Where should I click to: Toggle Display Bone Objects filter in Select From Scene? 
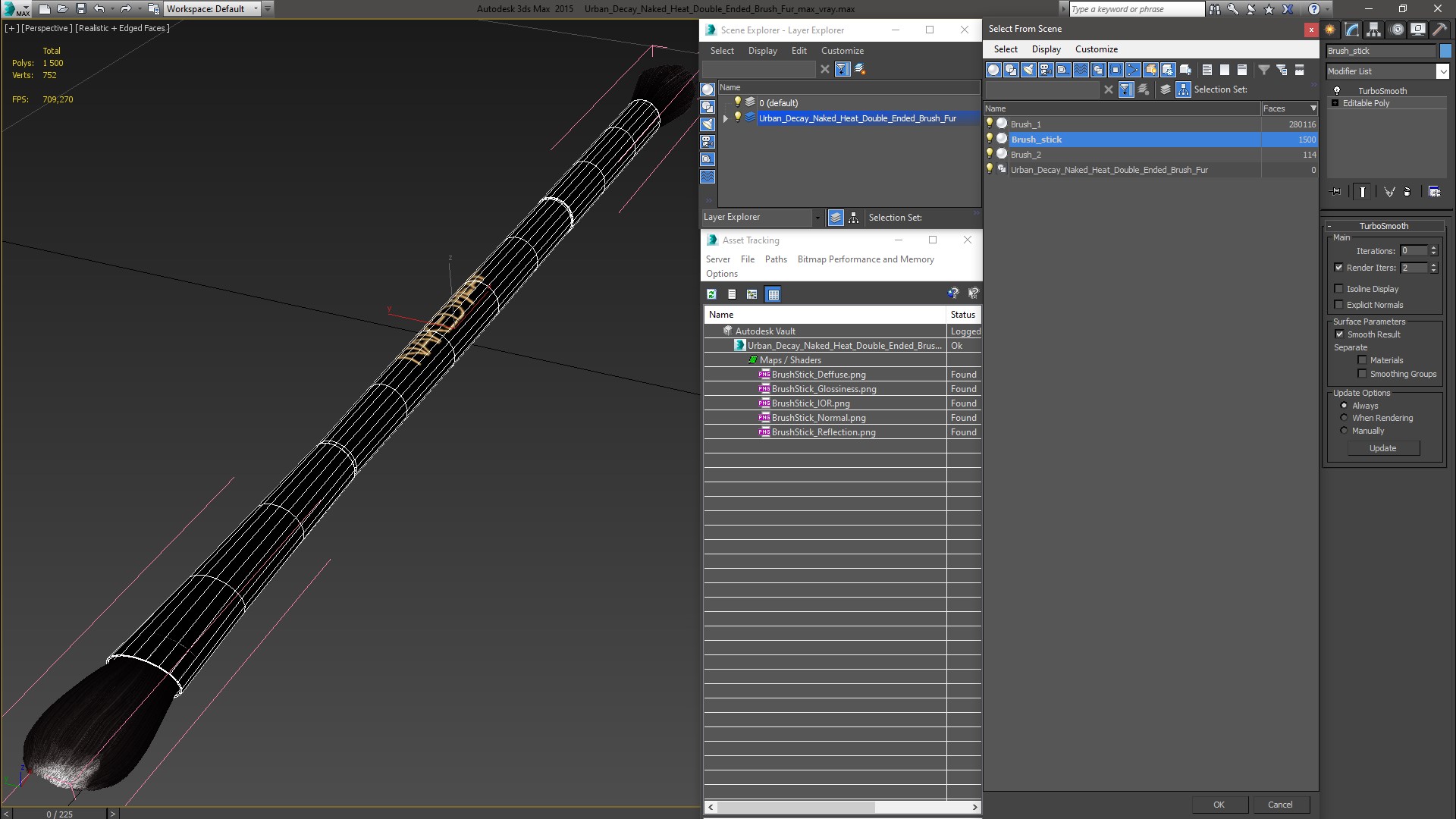(x=1133, y=70)
